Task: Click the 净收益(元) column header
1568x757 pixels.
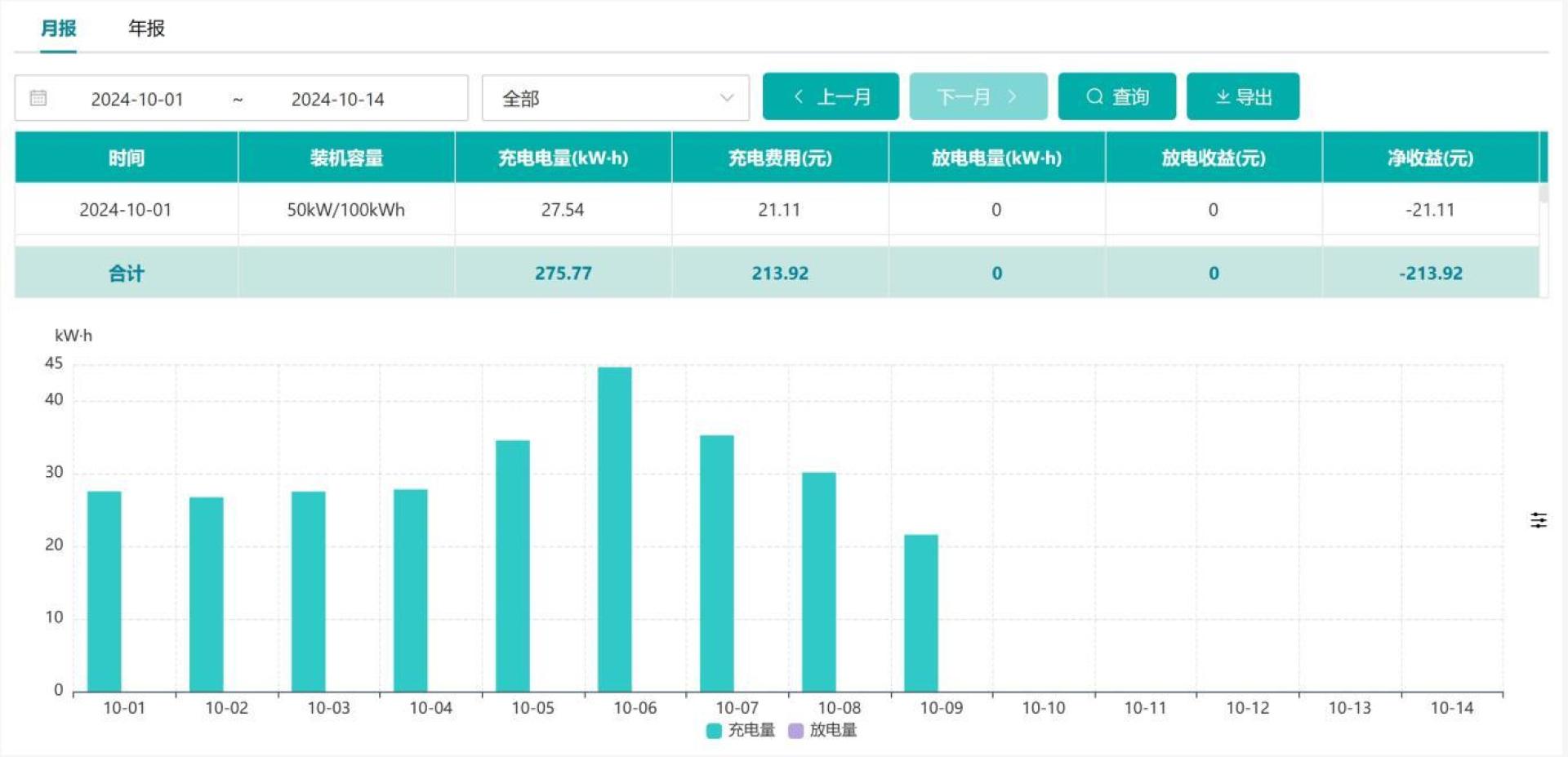Action: point(1430,158)
